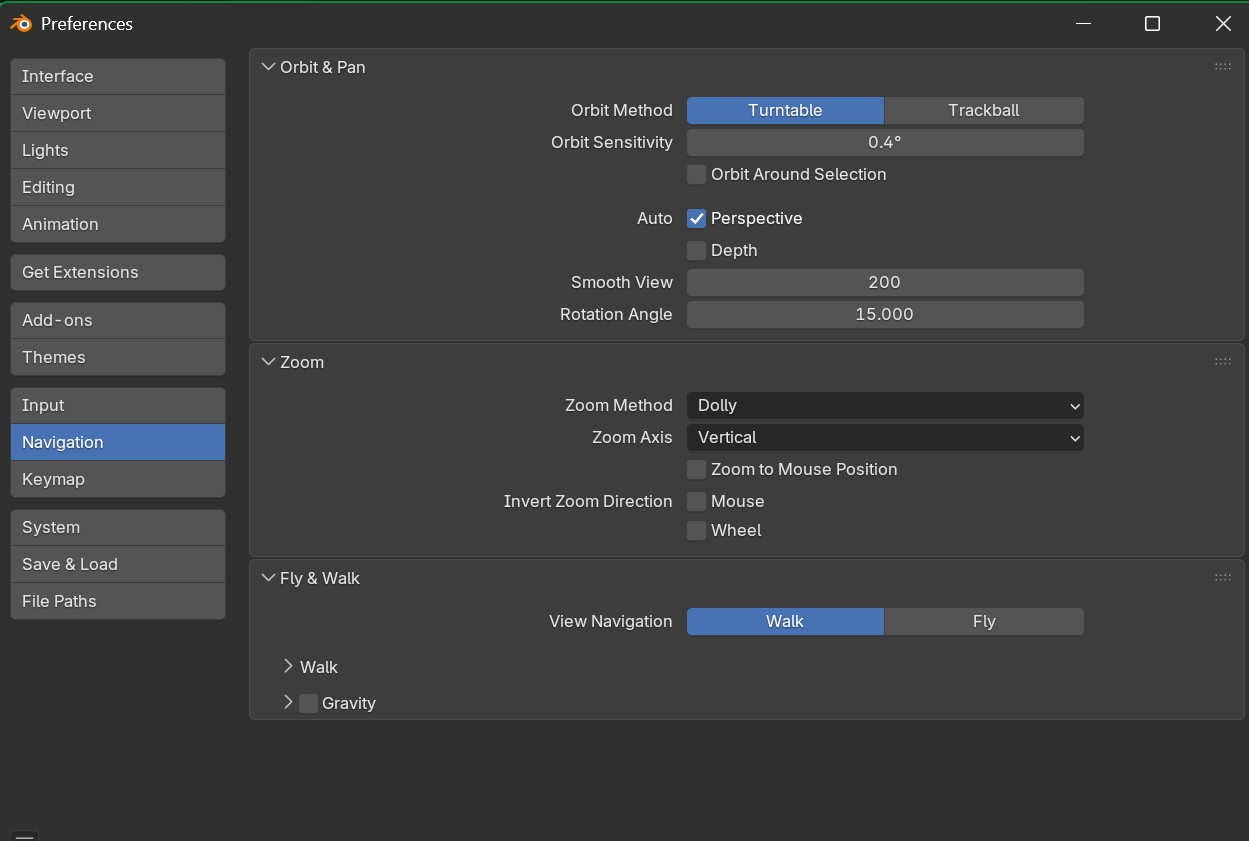The image size is (1249, 841).
Task: Open the Editing preferences tab
Action: 118,187
